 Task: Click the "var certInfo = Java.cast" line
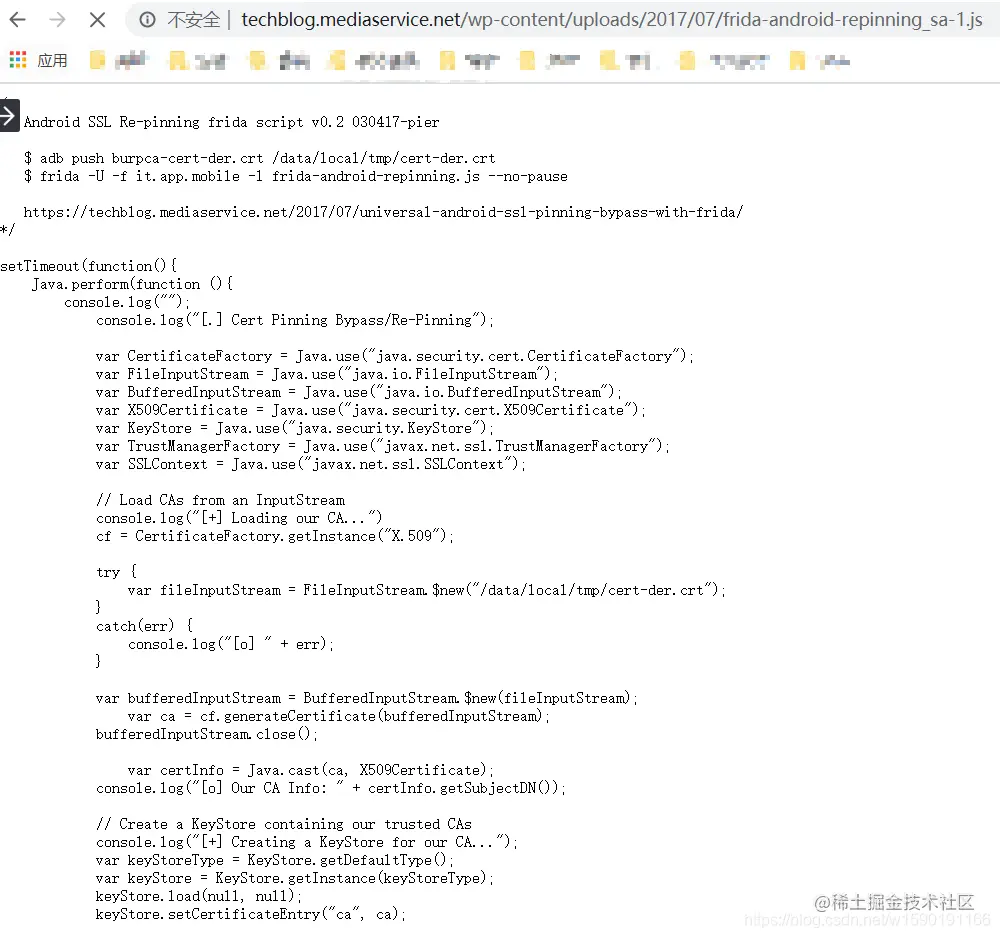click(311, 770)
